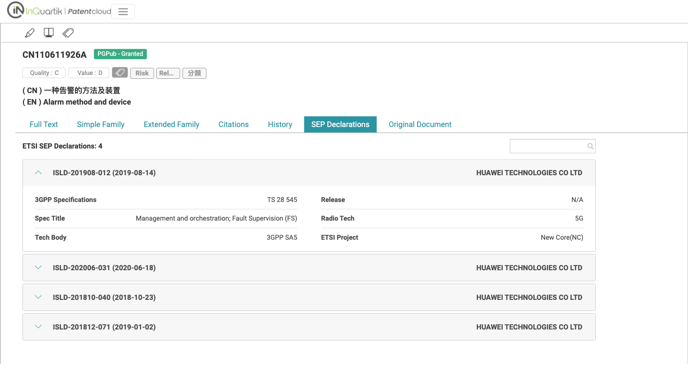Click the New Core(NC) ETSI project value
The width and height of the screenshot is (688, 382).
pos(562,237)
